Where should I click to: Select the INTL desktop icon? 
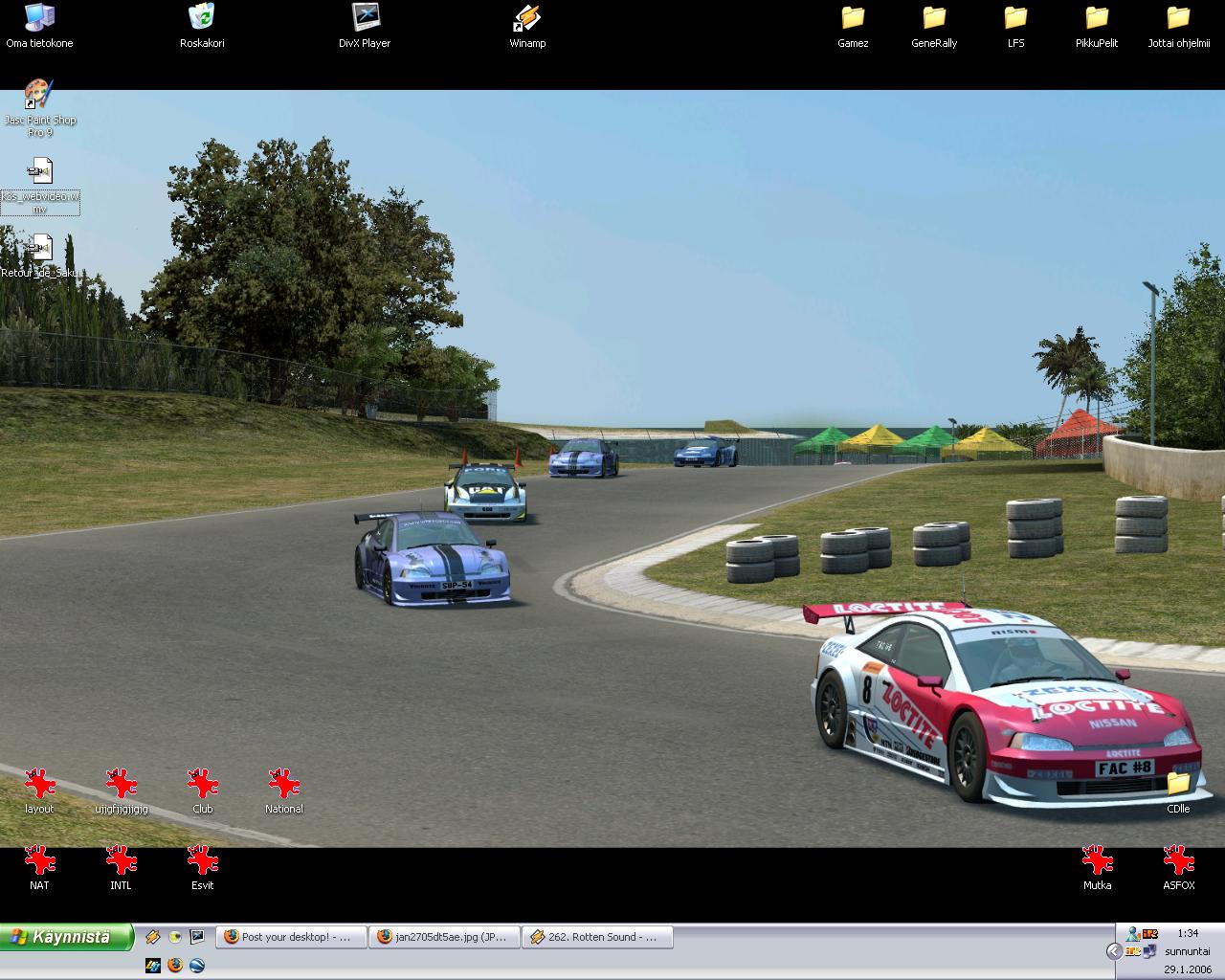tap(121, 868)
